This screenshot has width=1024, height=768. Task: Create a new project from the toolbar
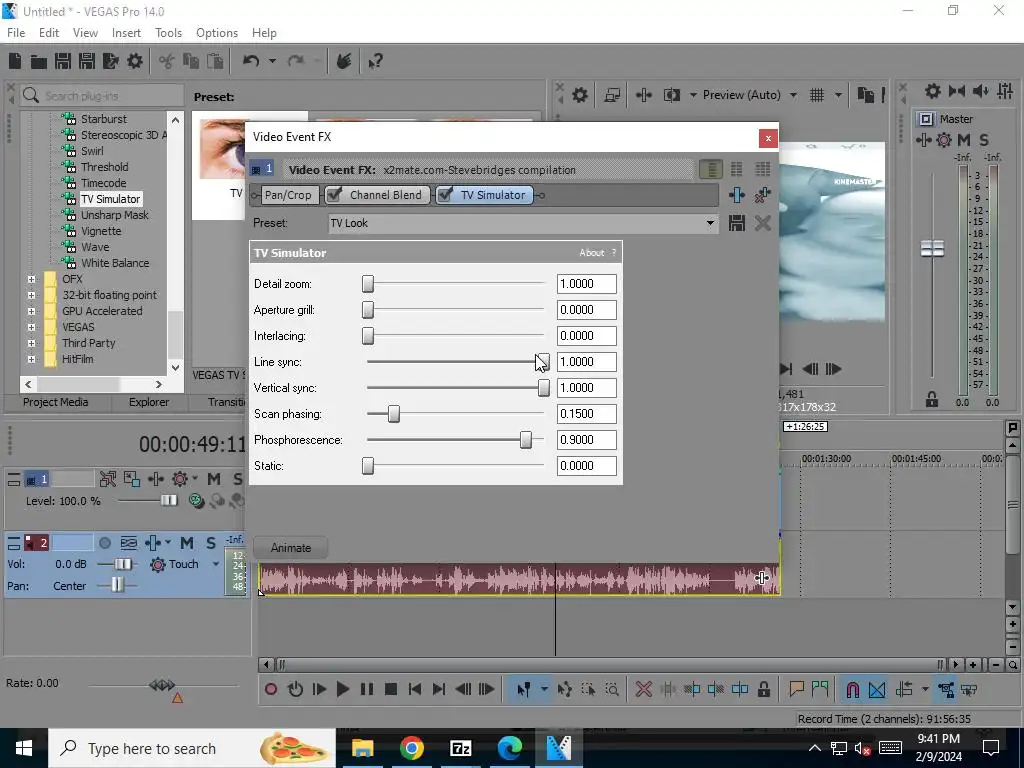(15, 61)
